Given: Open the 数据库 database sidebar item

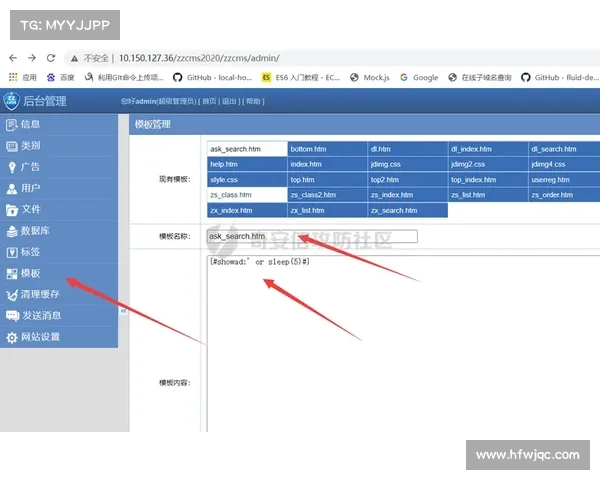Looking at the screenshot, I should [x=35, y=231].
